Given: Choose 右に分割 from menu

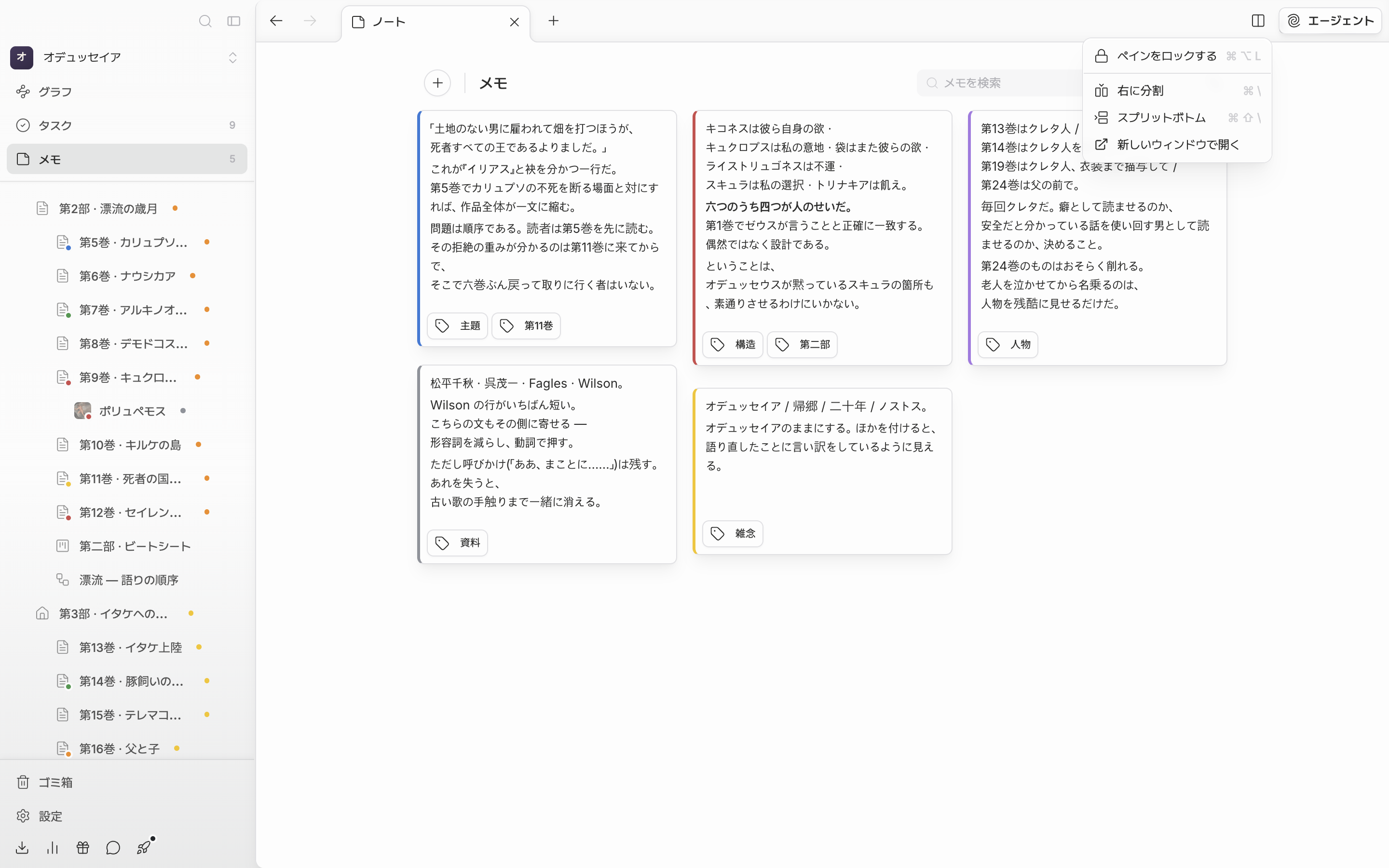Looking at the screenshot, I should (x=1177, y=91).
